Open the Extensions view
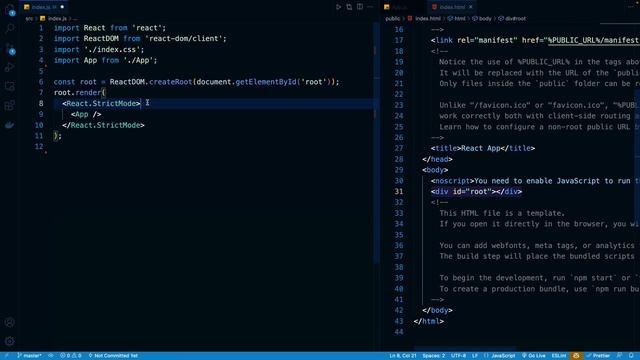Image resolution: width=640 pixels, height=360 pixels. 10,106
